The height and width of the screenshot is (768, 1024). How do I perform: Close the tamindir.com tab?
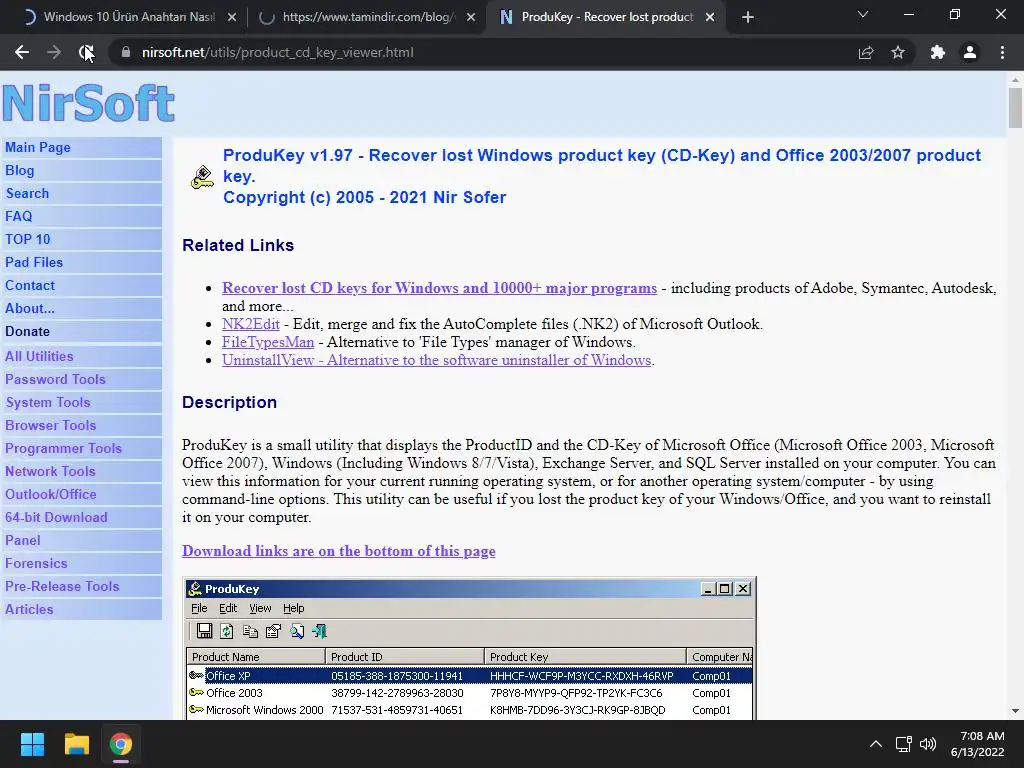[x=471, y=18]
